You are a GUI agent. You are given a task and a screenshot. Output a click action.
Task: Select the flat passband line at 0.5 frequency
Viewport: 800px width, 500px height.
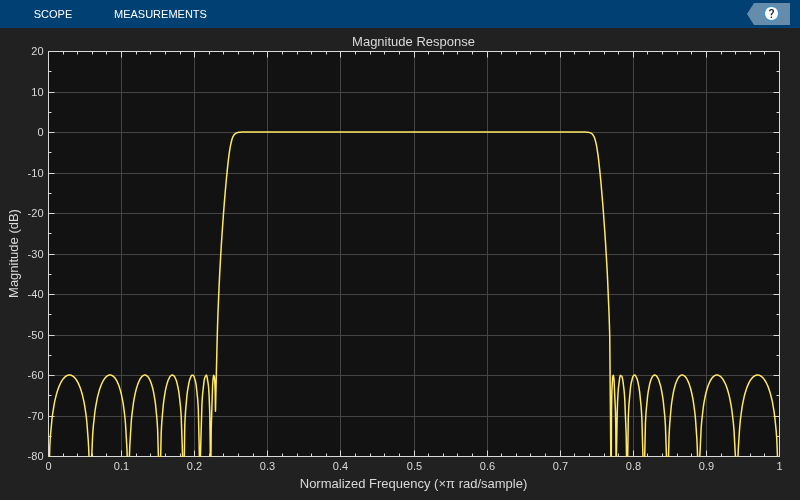point(414,132)
